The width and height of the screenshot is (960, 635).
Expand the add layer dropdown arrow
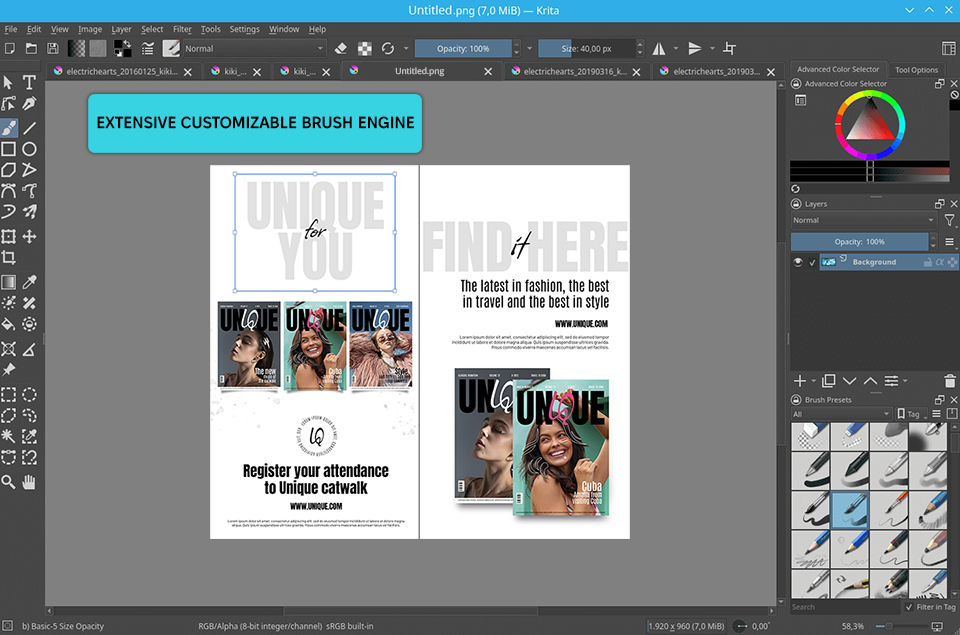814,381
